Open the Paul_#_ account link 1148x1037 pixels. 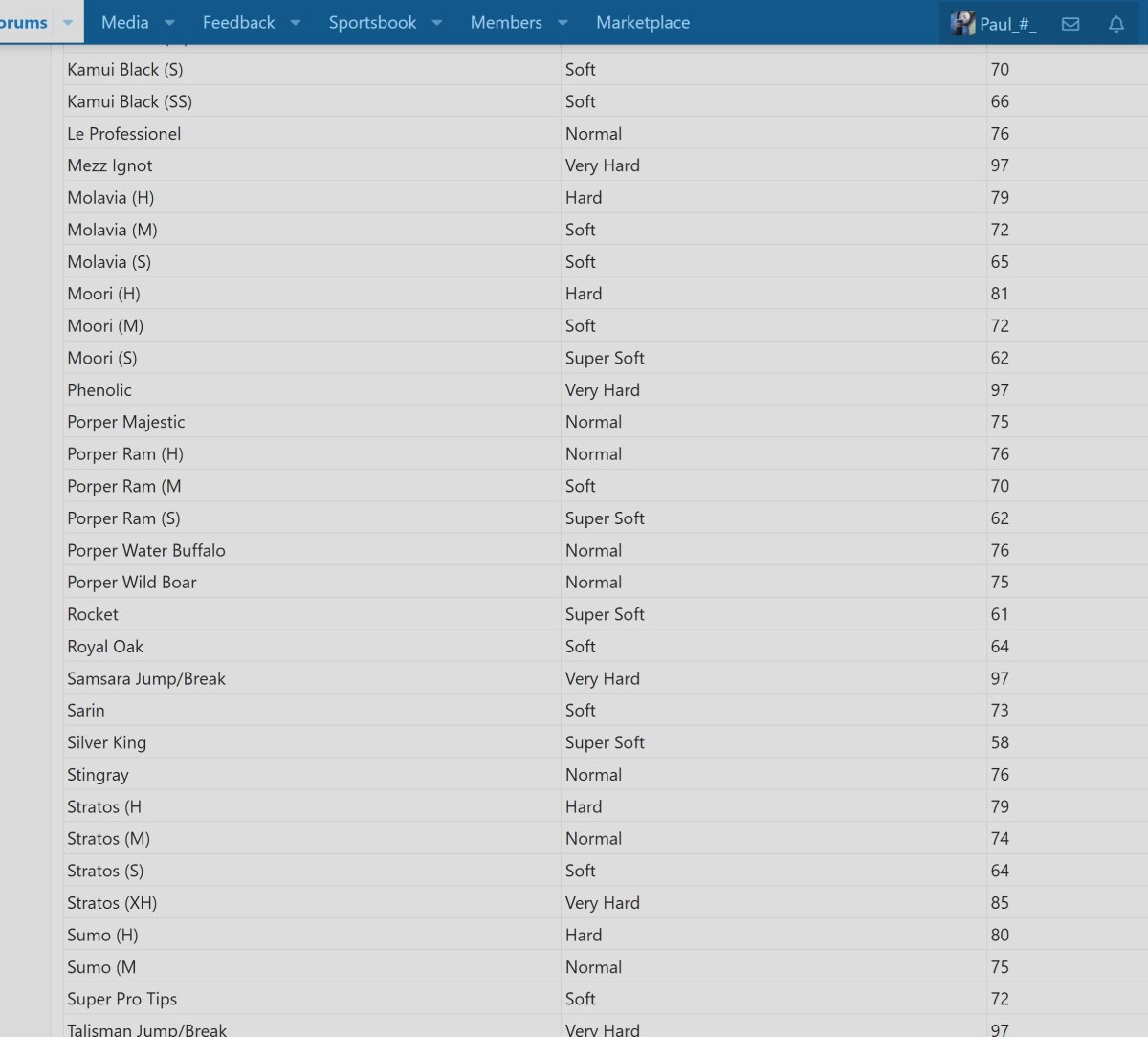tap(1007, 24)
